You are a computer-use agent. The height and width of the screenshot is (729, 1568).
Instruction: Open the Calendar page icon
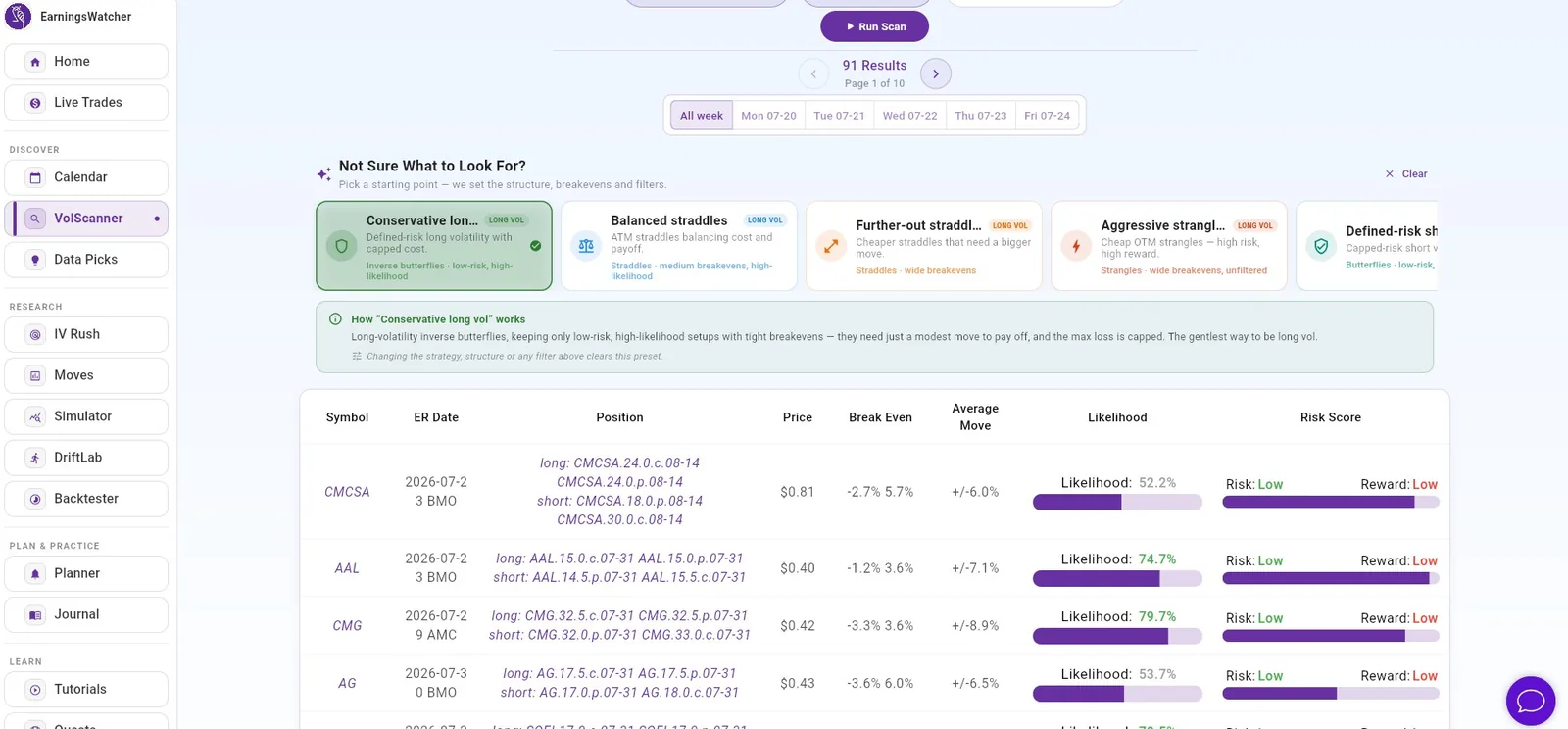pos(35,177)
